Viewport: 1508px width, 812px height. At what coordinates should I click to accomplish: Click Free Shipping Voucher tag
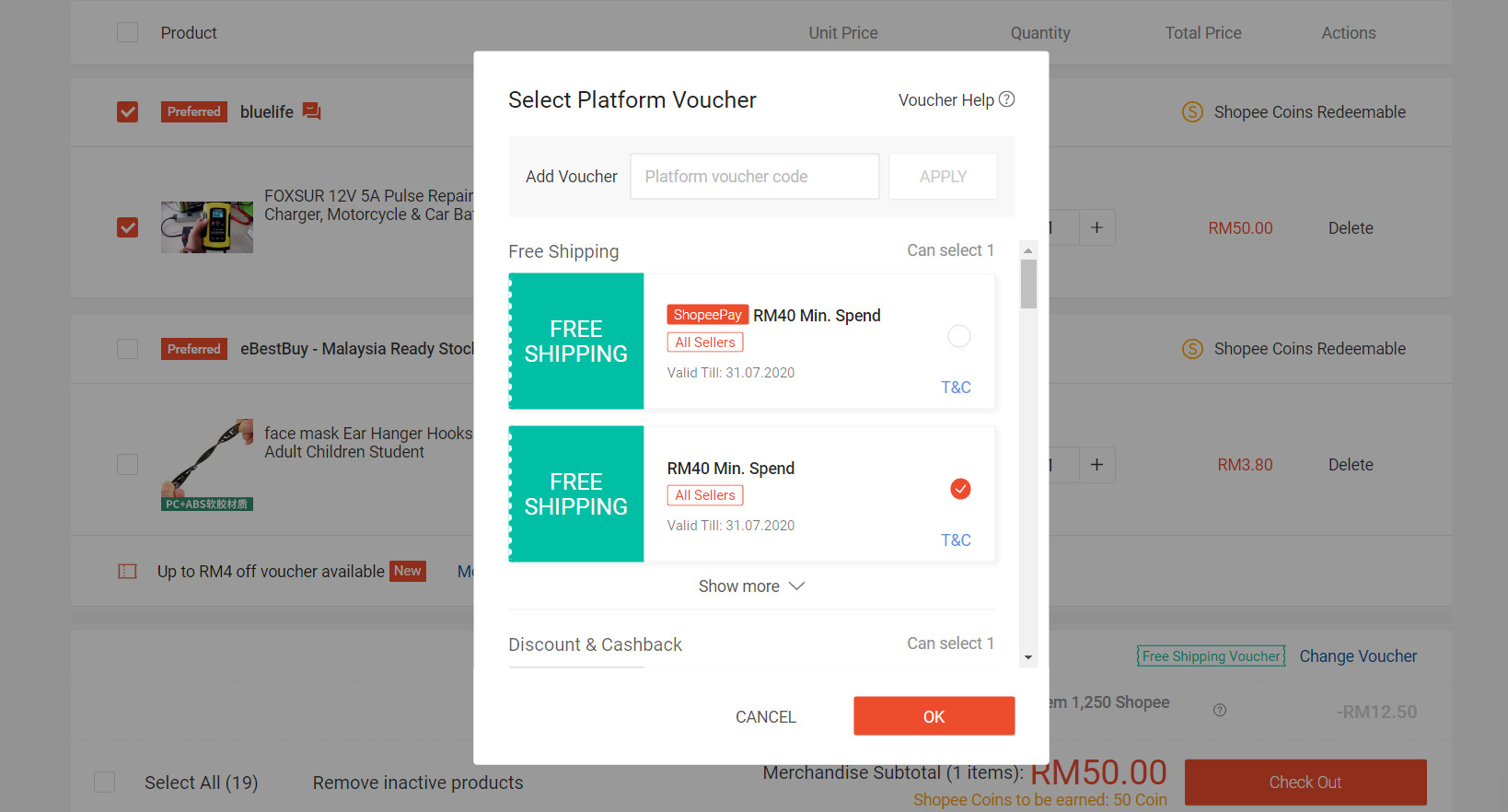1212,656
